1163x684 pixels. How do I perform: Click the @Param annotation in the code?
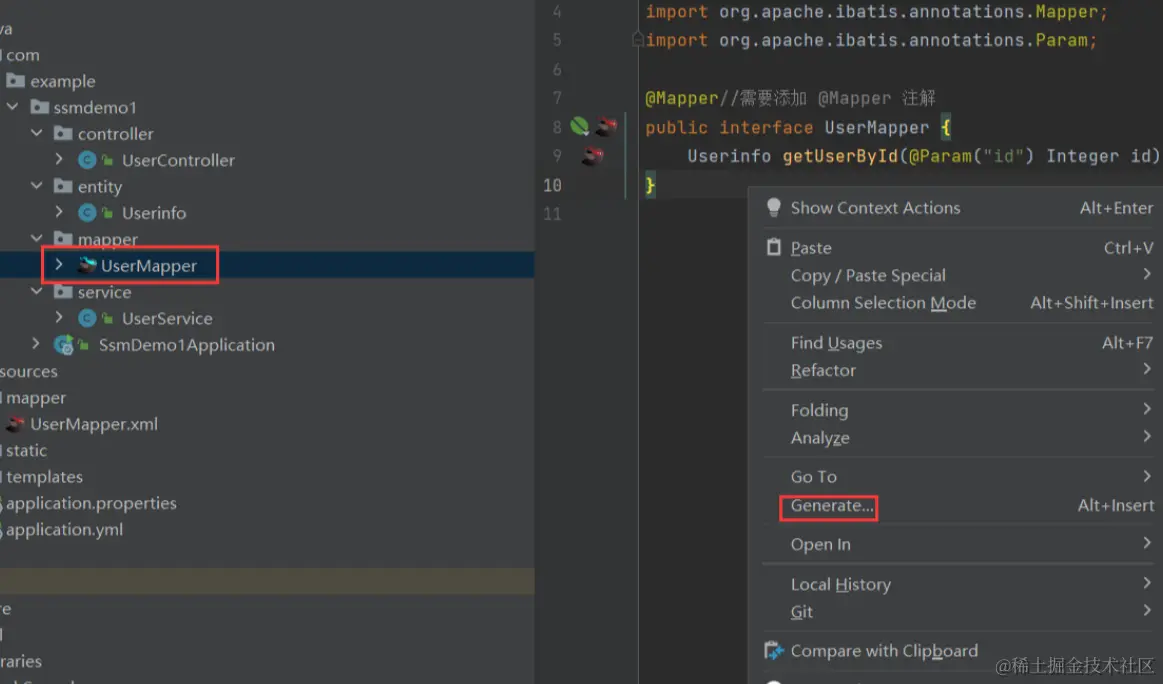940,156
